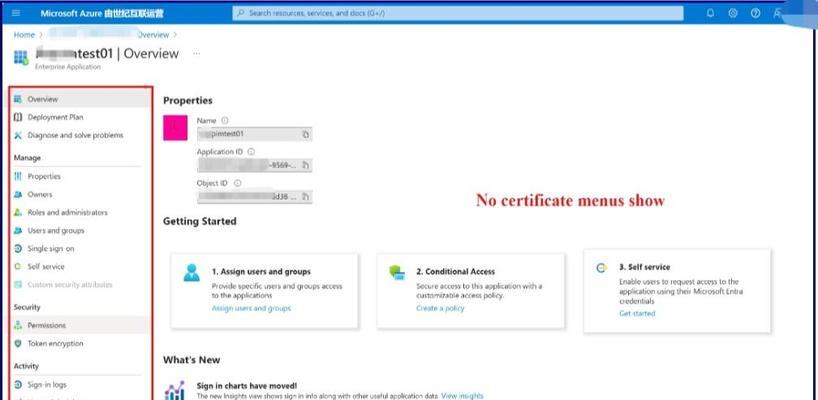This screenshot has height=400, width=818.
Task: Click the Owners people icon
Action: click(x=18, y=195)
